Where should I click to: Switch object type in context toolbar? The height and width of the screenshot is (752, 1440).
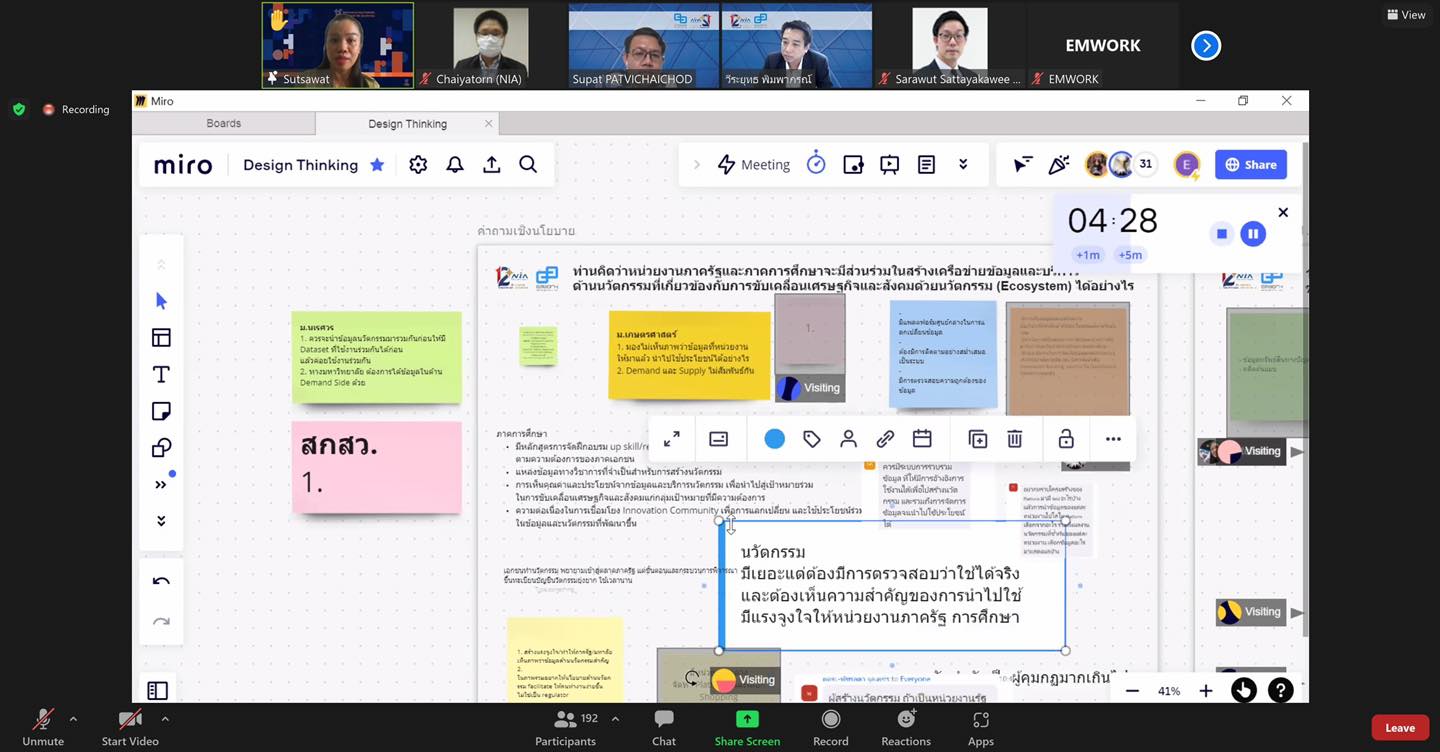tap(718, 439)
